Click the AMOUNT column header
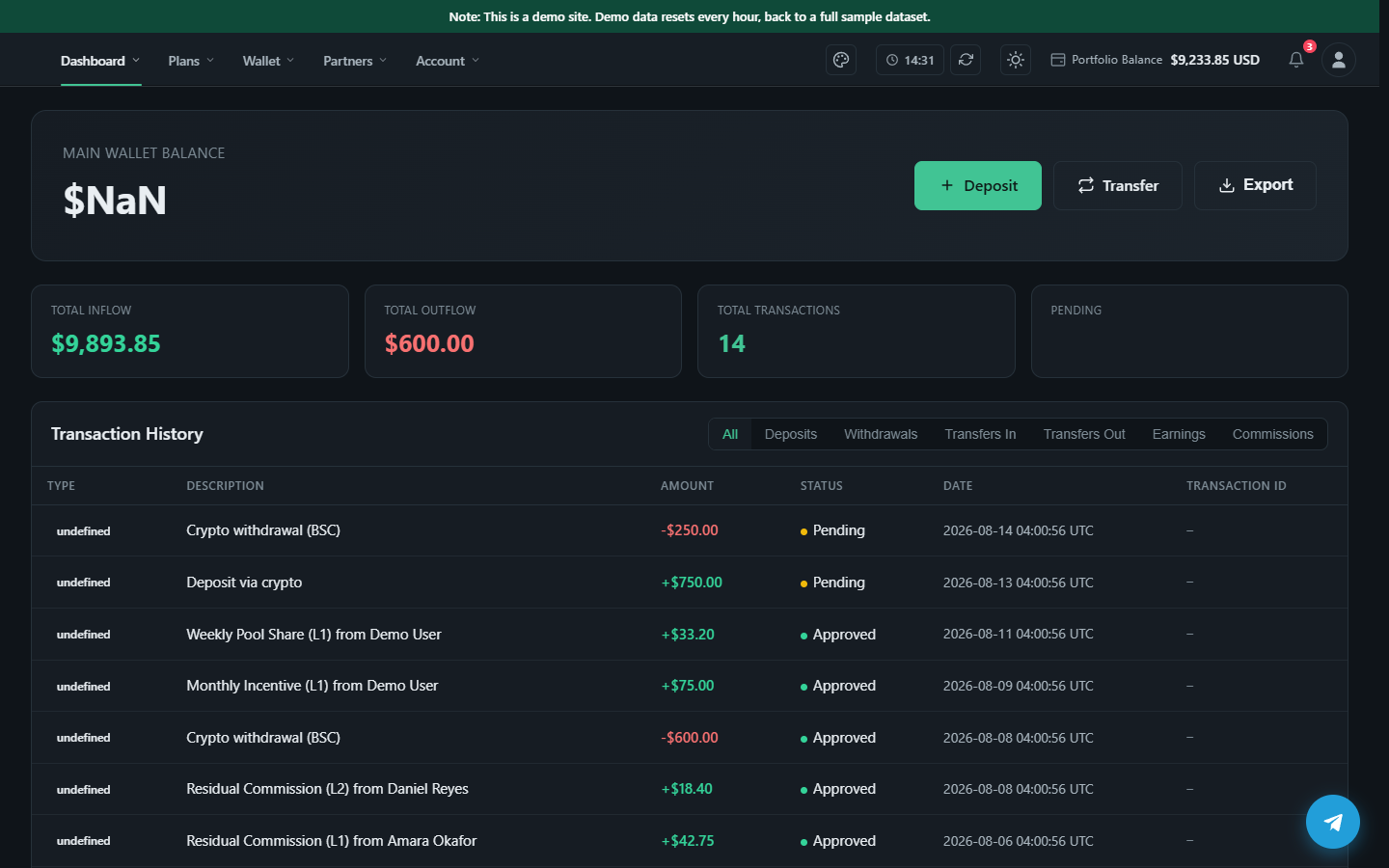Screen dimensions: 1389x868 pos(687,486)
